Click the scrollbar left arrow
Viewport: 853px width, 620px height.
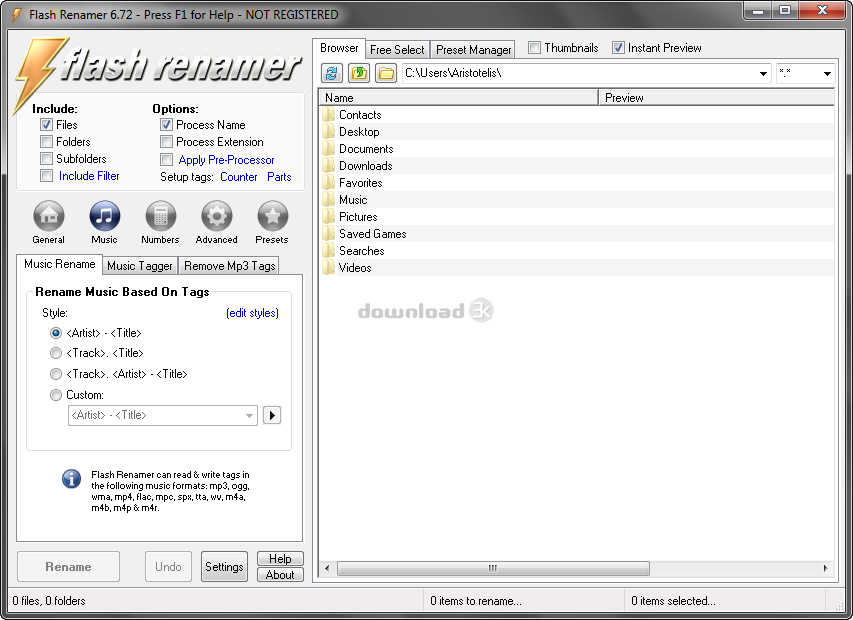coord(327,568)
